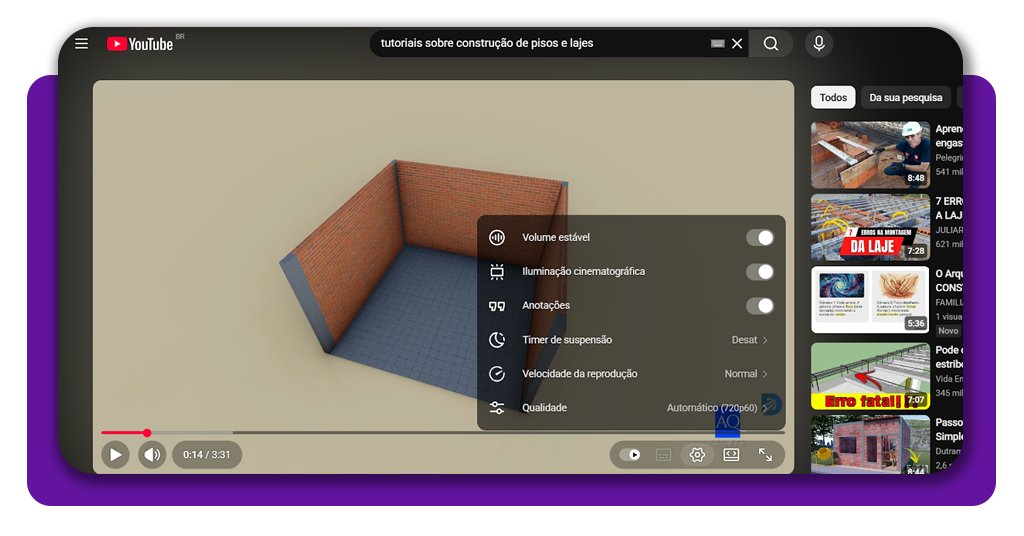Start voice search with microphone

click(x=819, y=44)
